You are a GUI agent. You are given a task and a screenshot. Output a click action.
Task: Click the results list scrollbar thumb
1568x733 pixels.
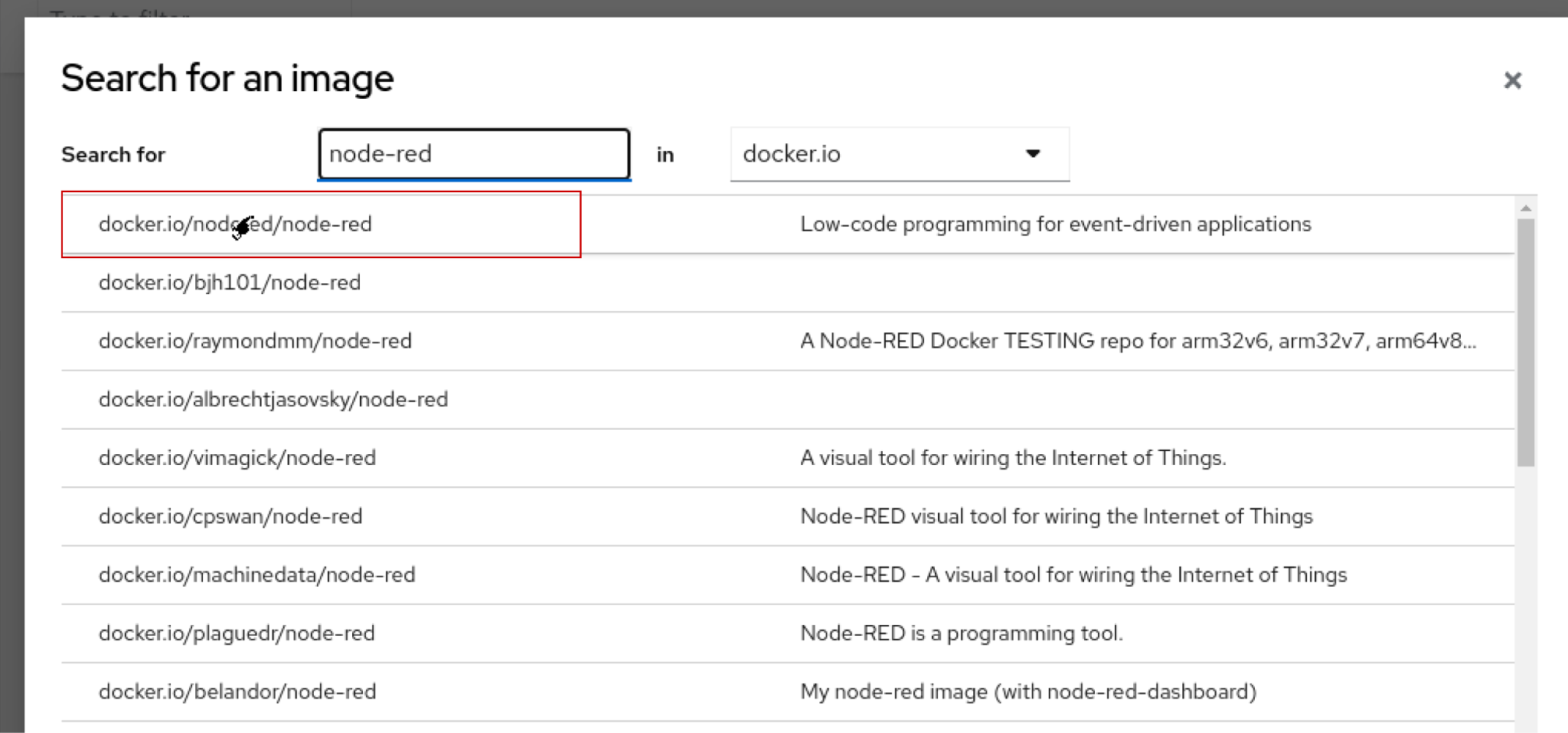pos(1525,342)
